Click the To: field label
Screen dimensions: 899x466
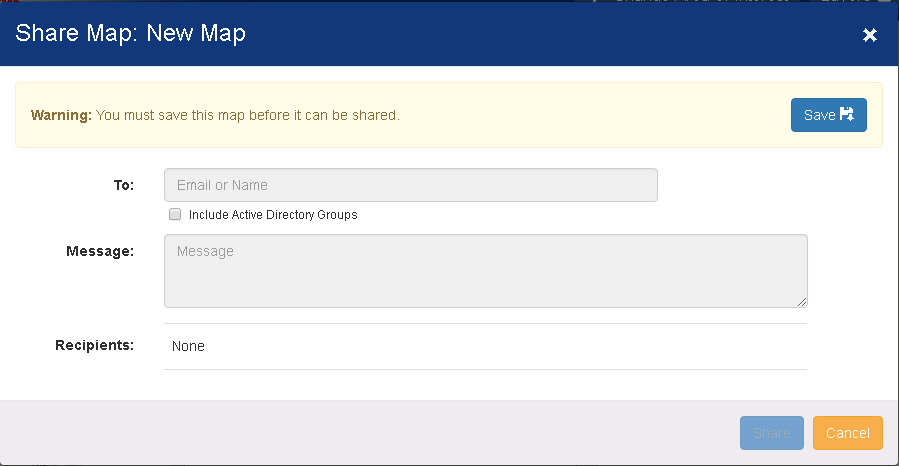pos(124,185)
